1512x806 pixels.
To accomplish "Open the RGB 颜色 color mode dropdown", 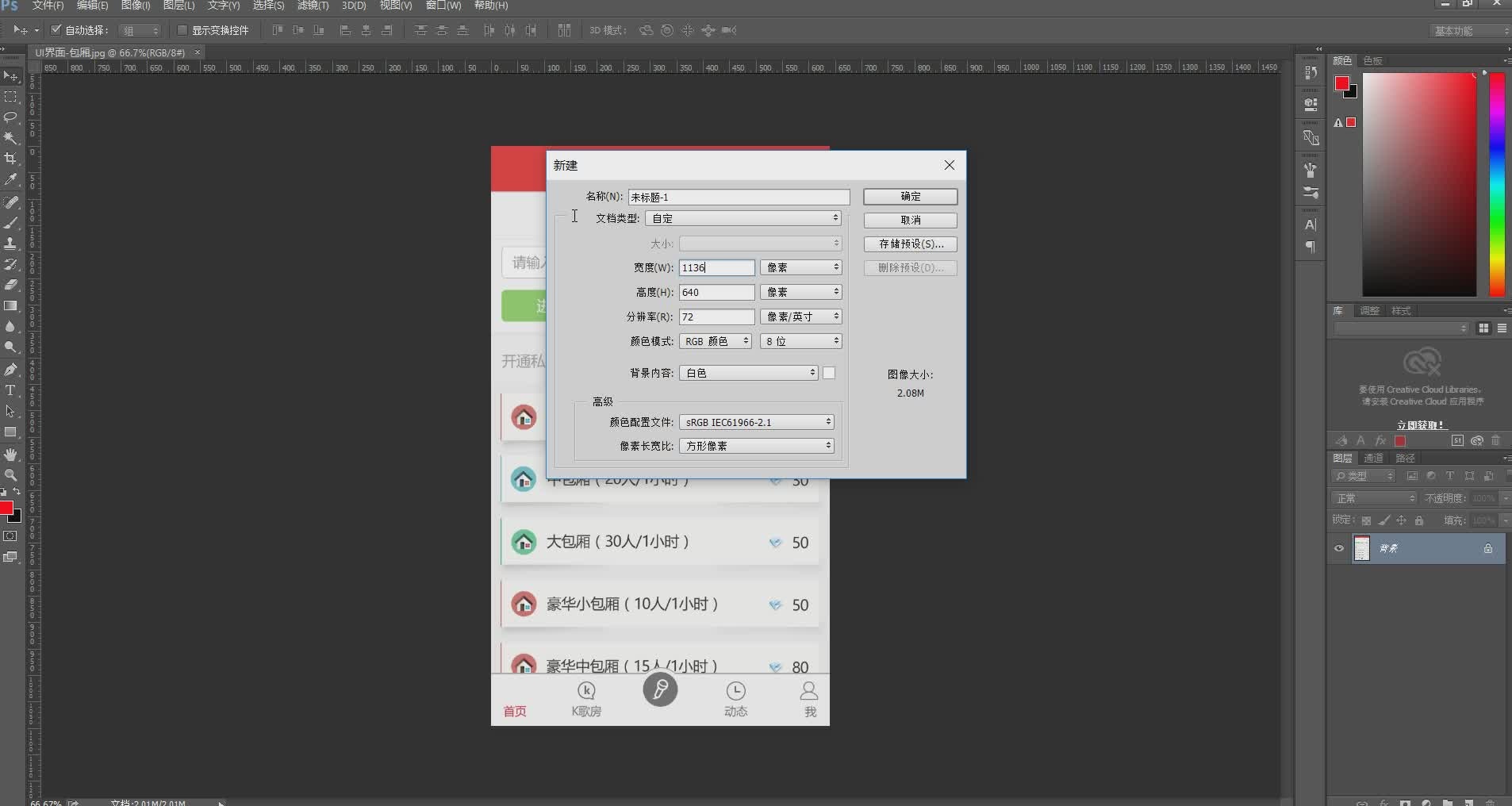I will tap(716, 341).
